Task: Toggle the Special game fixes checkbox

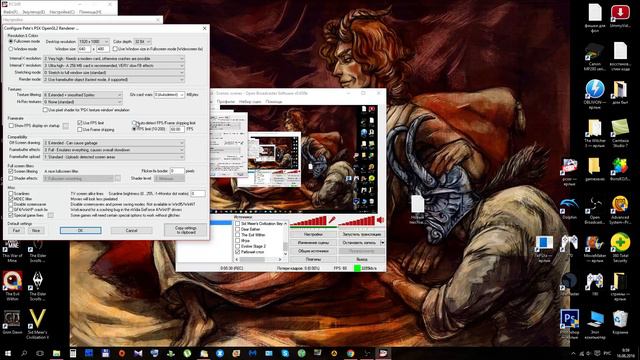Action: [x=11, y=215]
